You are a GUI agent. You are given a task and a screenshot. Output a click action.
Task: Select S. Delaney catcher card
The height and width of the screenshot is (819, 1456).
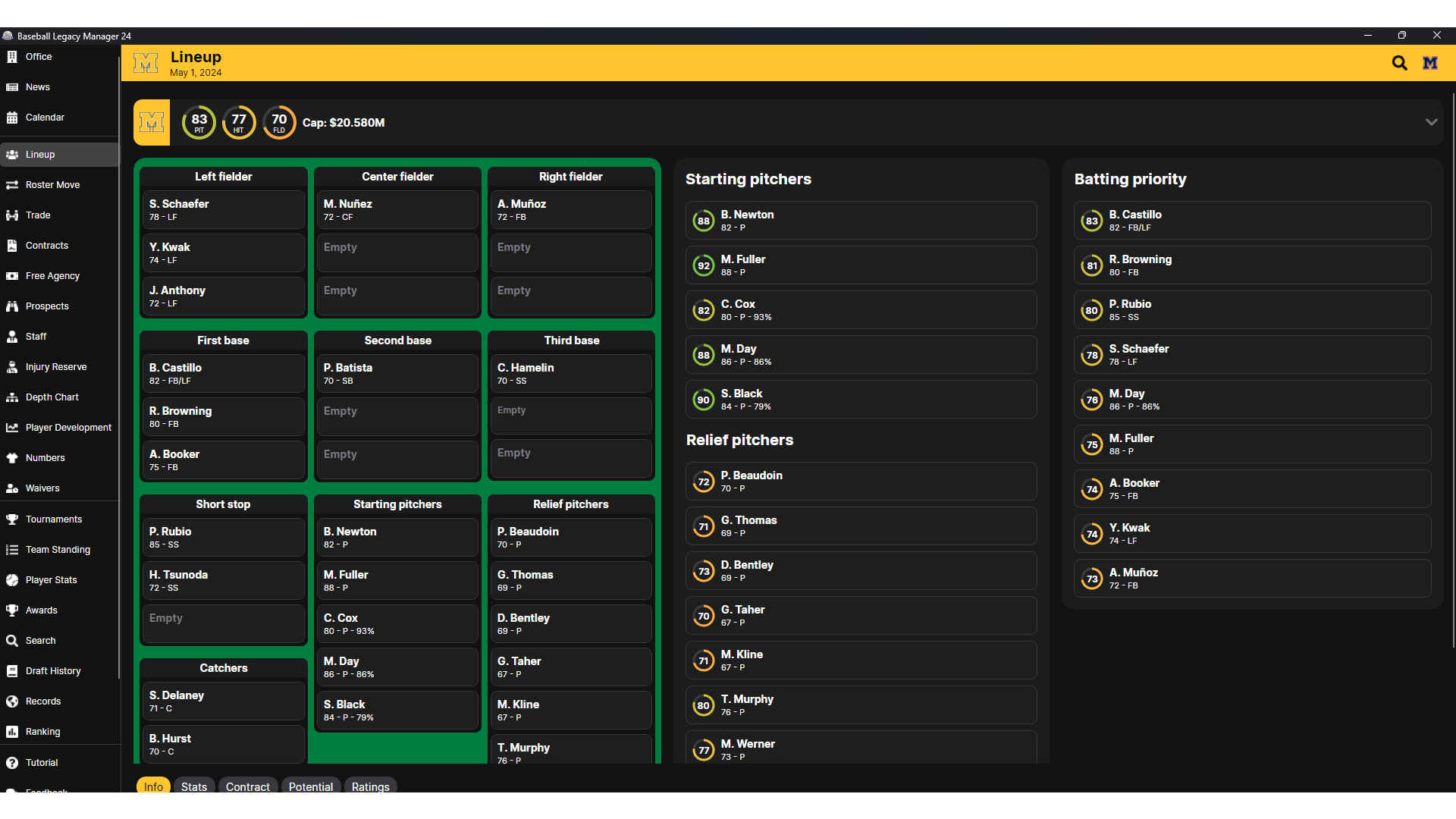point(224,701)
